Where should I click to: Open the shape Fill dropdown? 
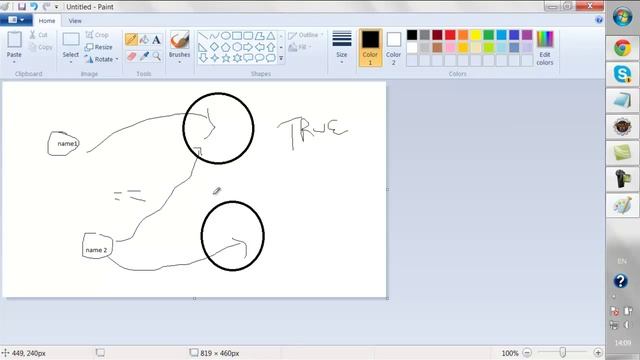(x=300, y=47)
